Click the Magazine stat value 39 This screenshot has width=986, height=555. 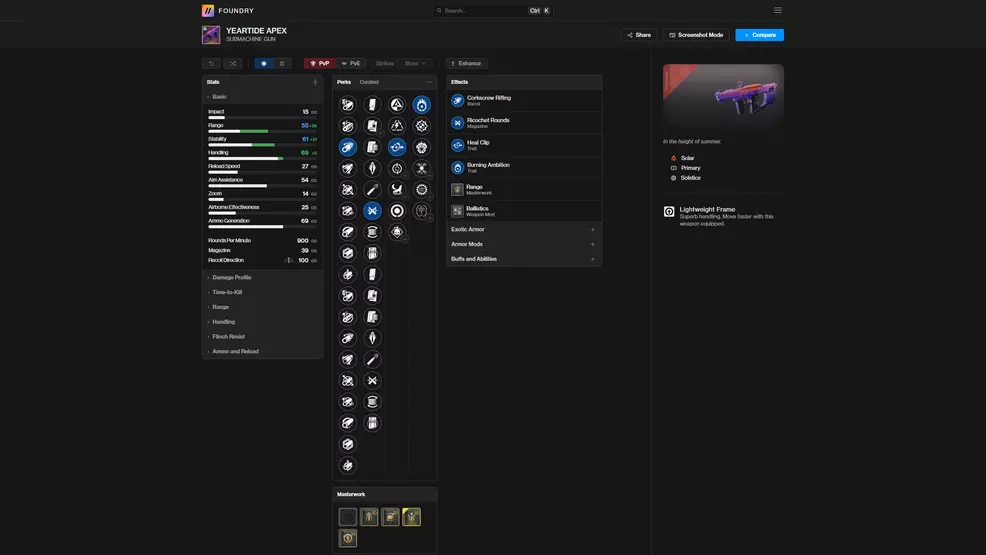click(305, 250)
